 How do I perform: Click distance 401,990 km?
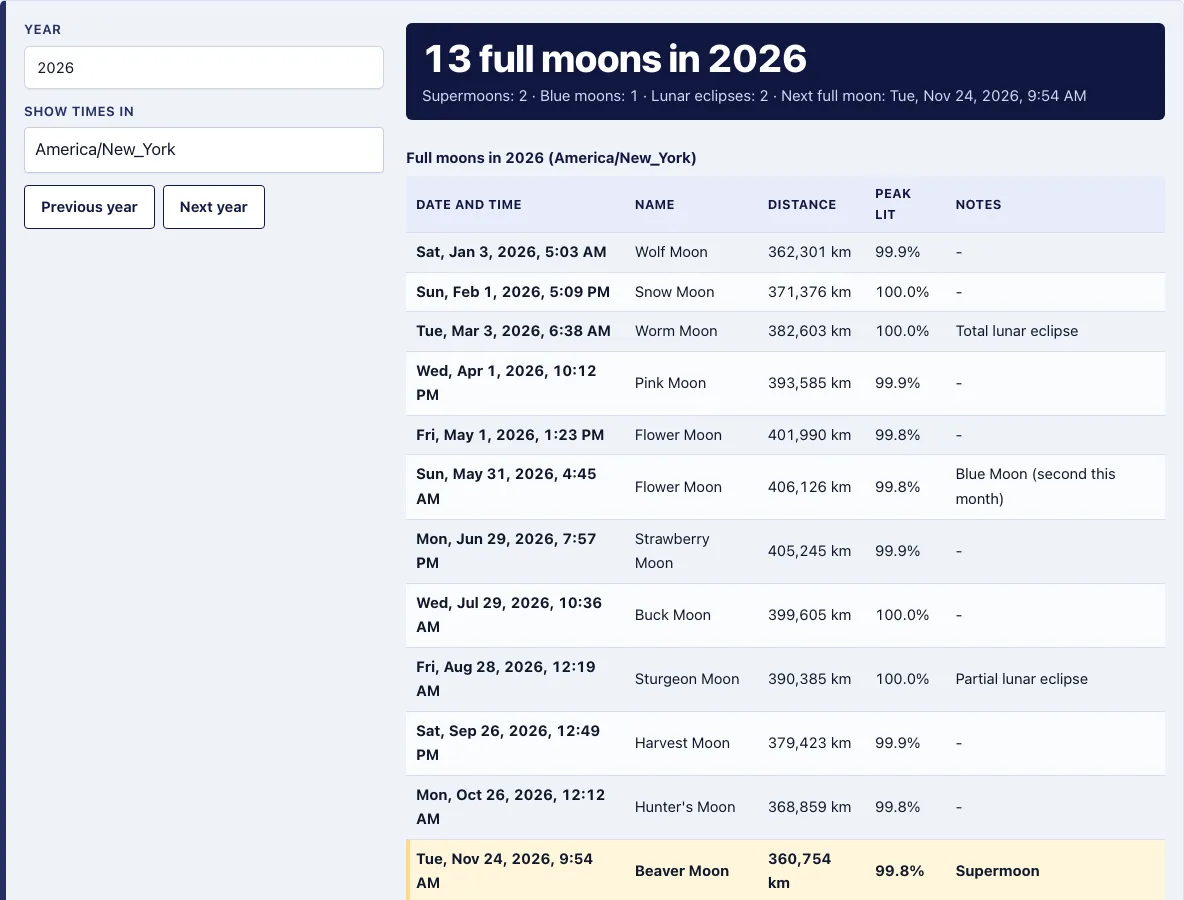[809, 435]
